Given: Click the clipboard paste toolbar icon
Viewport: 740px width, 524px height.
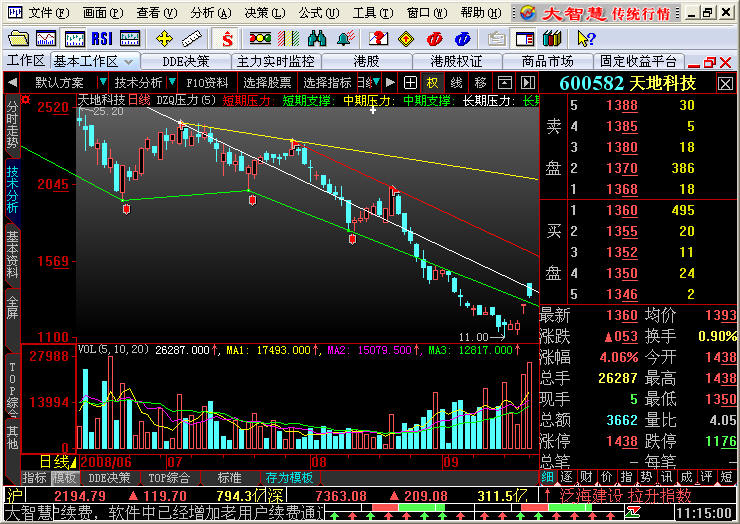Looking at the screenshot, I should [x=496, y=38].
